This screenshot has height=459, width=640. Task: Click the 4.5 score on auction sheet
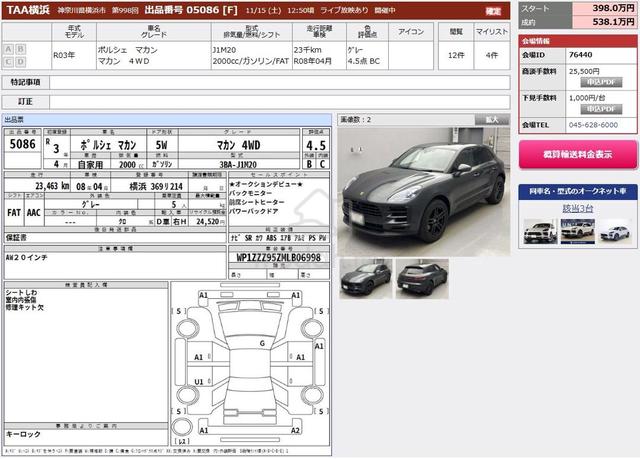tap(316, 146)
